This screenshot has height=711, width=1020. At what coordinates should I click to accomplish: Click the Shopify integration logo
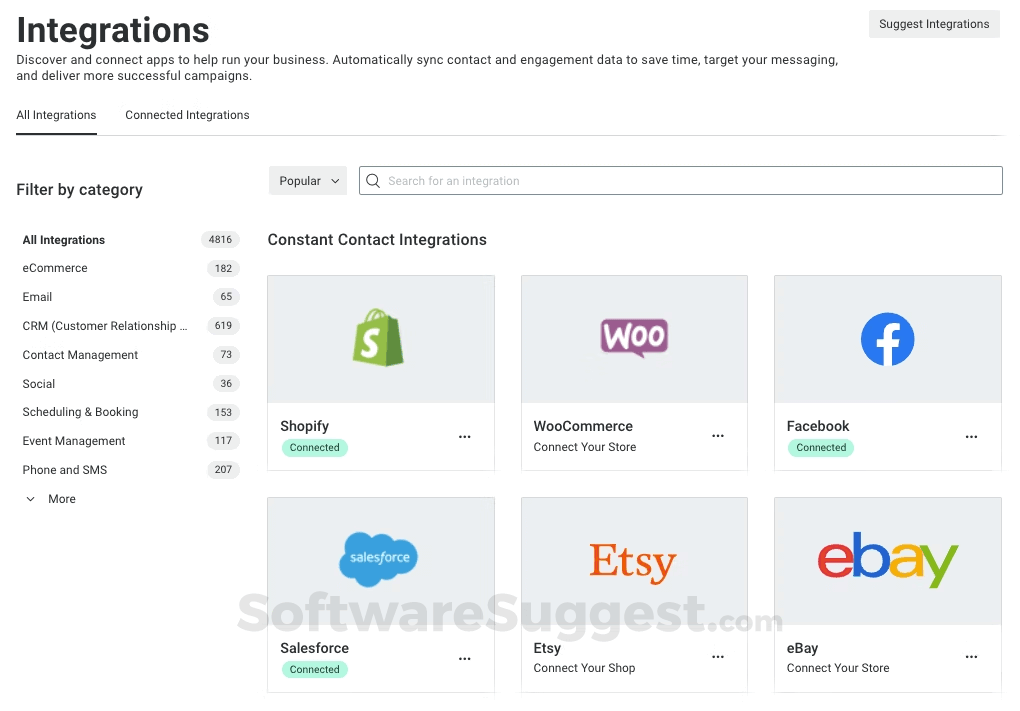380,338
